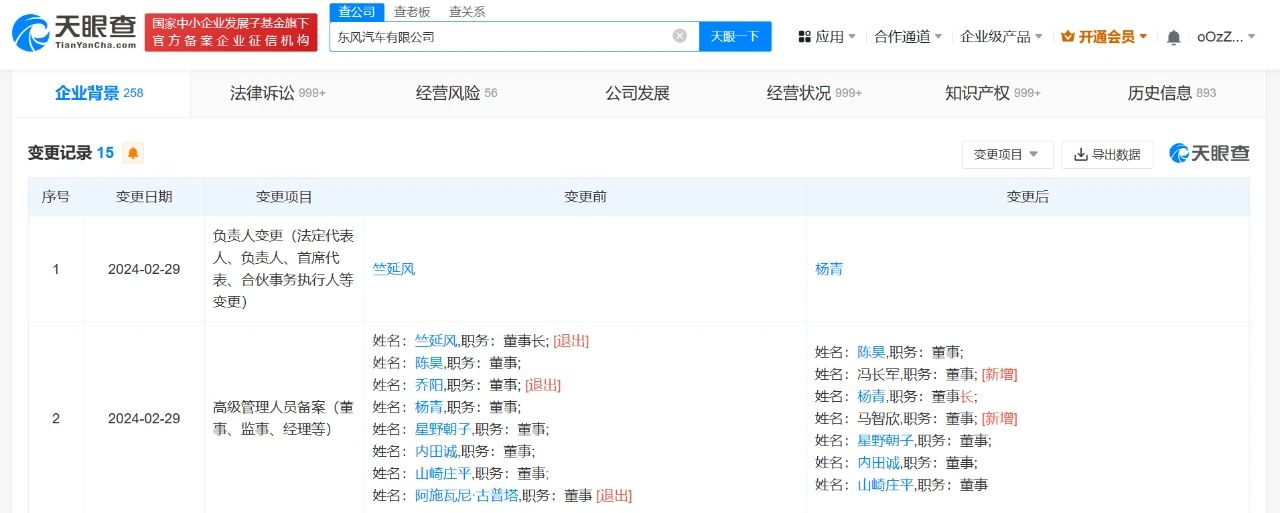Open the 应用 apps menu
Viewport: 1280px width, 513px height.
[827, 37]
